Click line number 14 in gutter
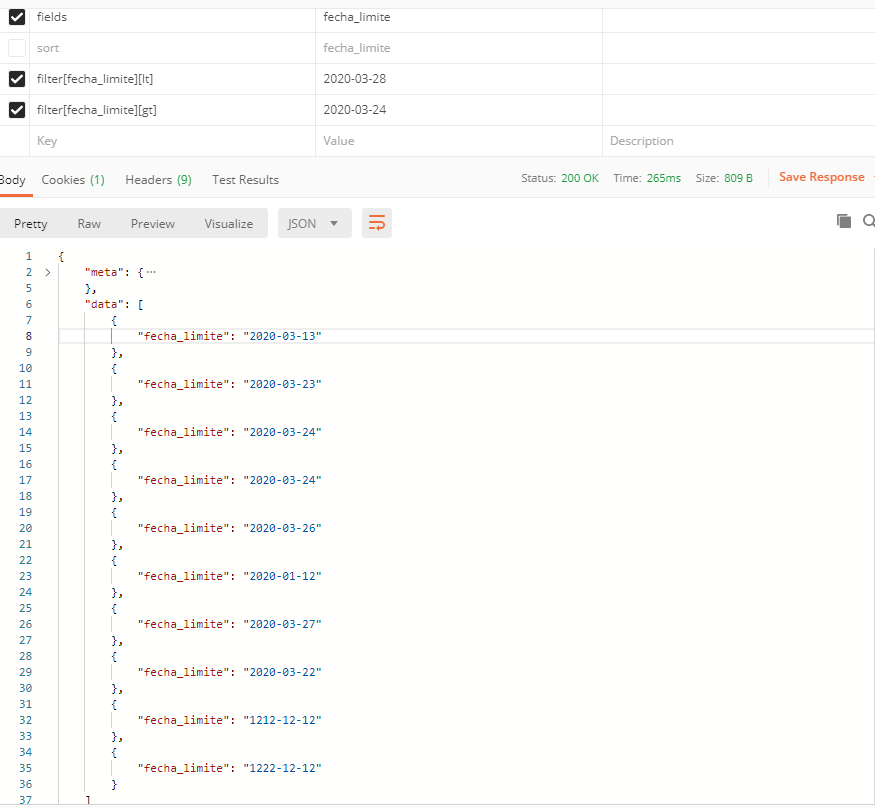The height and width of the screenshot is (808, 875). 26,432
